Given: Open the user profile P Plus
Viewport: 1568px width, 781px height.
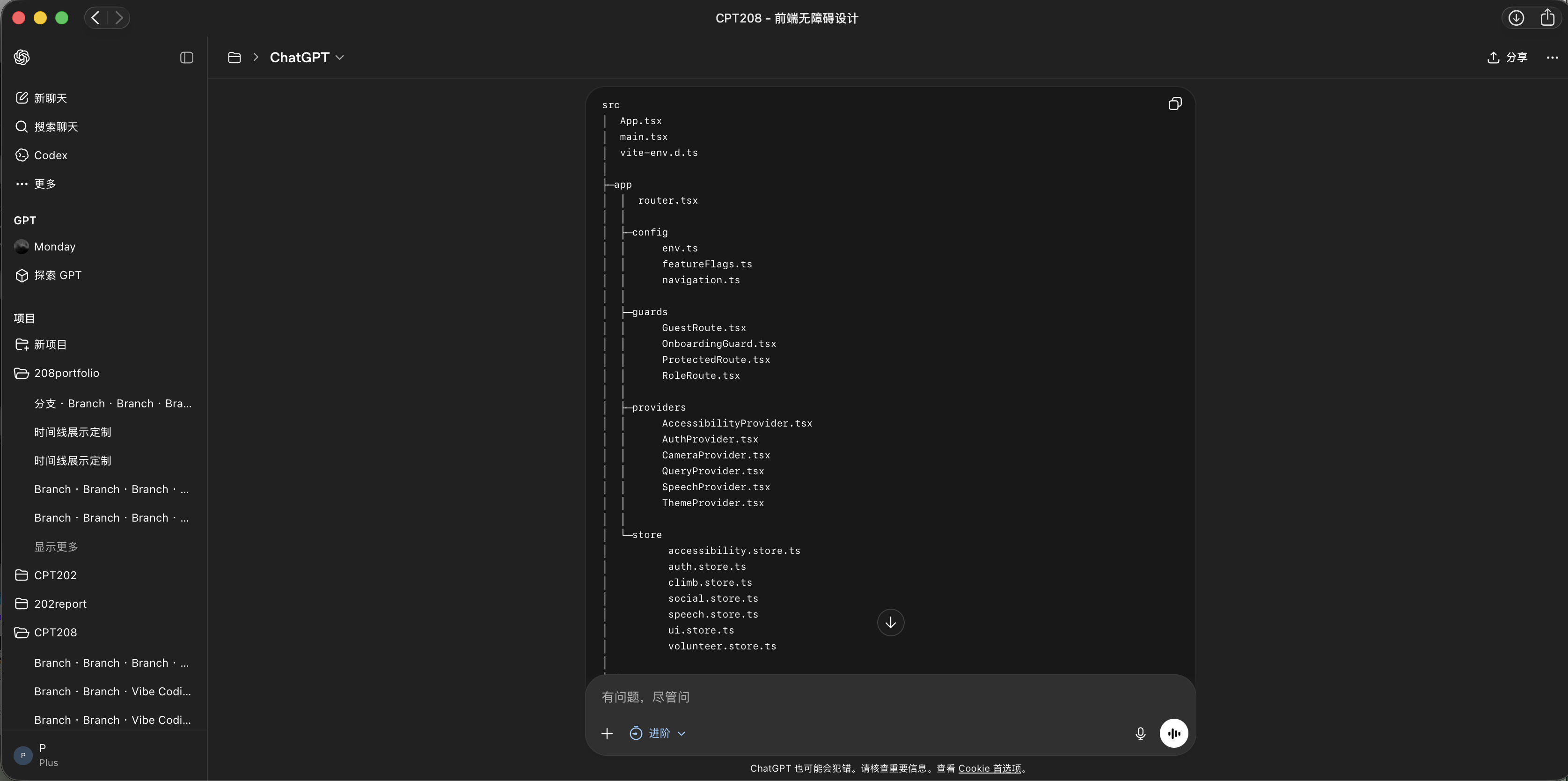Looking at the screenshot, I should [x=103, y=755].
